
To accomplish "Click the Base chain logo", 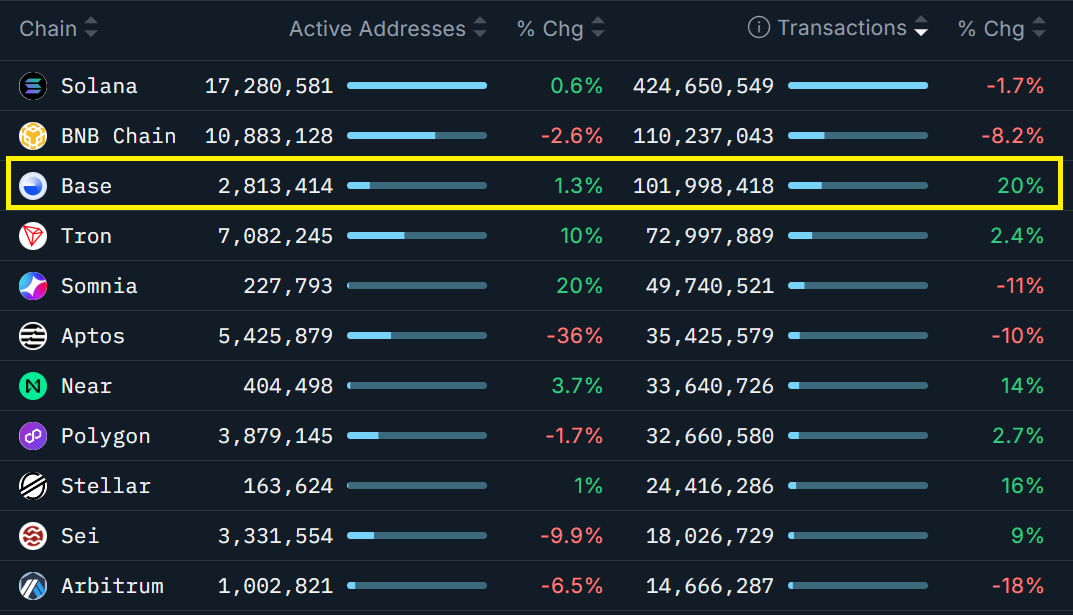I will pyautogui.click(x=32, y=186).
